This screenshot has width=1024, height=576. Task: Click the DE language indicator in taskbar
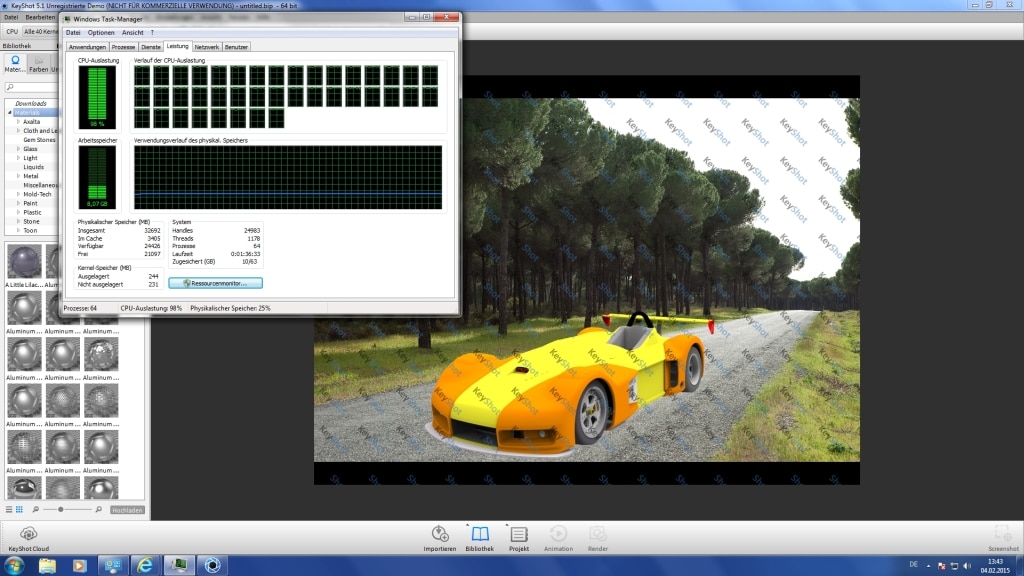pyautogui.click(x=914, y=565)
